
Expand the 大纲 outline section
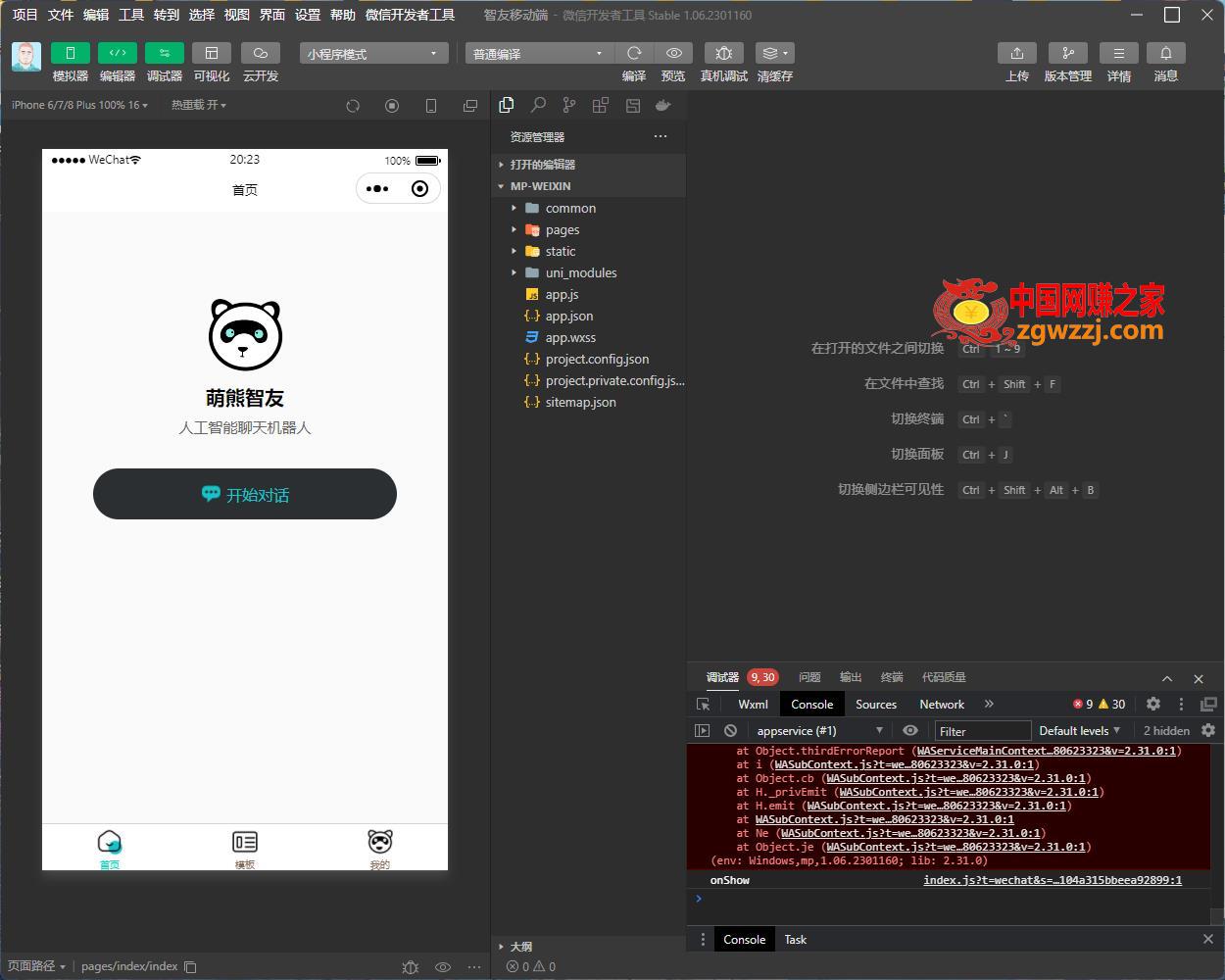(x=588, y=947)
